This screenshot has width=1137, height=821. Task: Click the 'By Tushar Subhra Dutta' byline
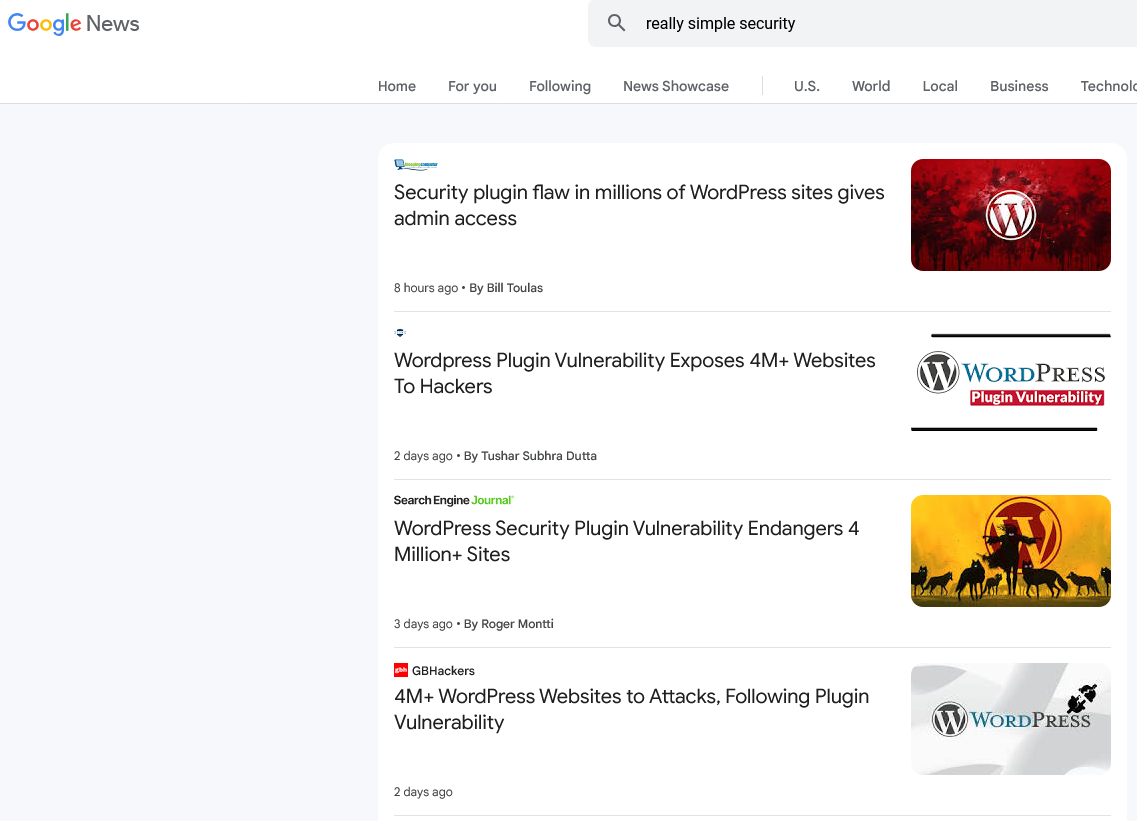530,455
